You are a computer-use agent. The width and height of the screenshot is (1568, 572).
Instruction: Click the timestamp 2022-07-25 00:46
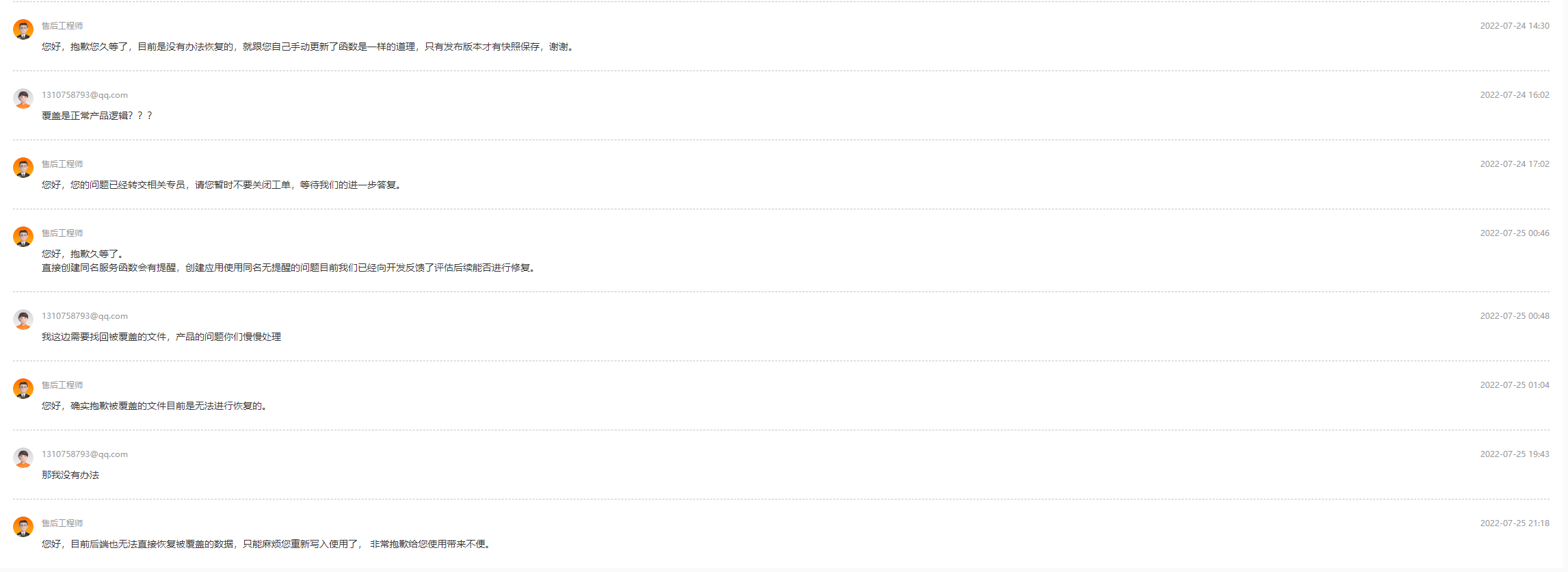[1515, 233]
